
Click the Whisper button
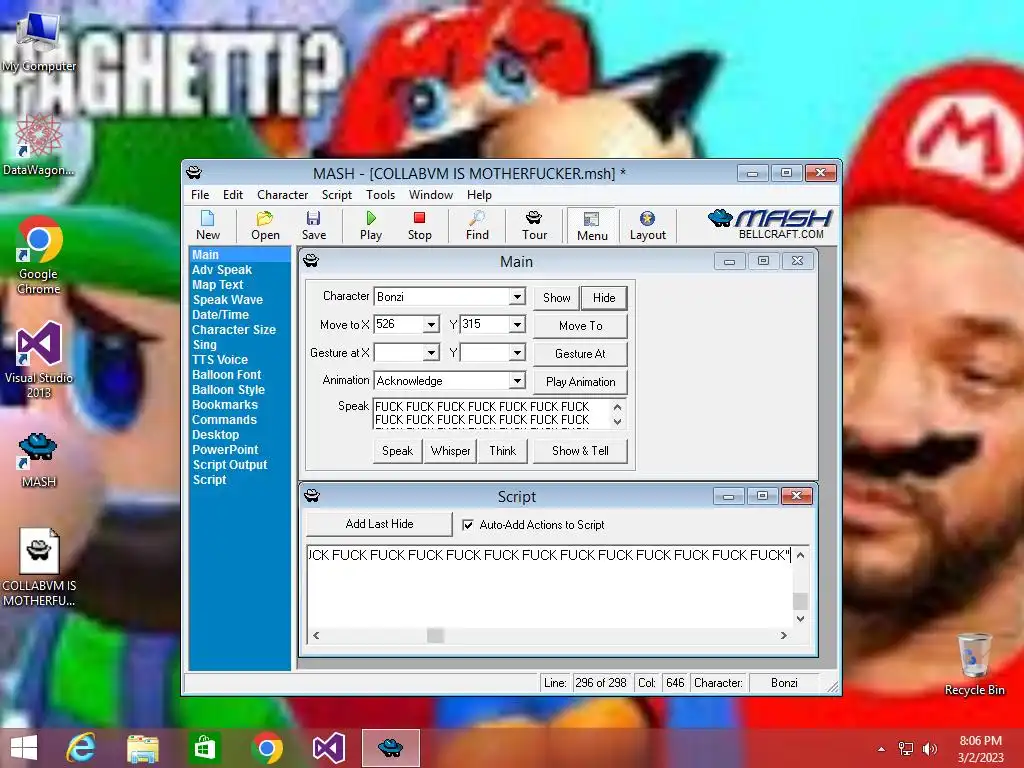pos(451,451)
